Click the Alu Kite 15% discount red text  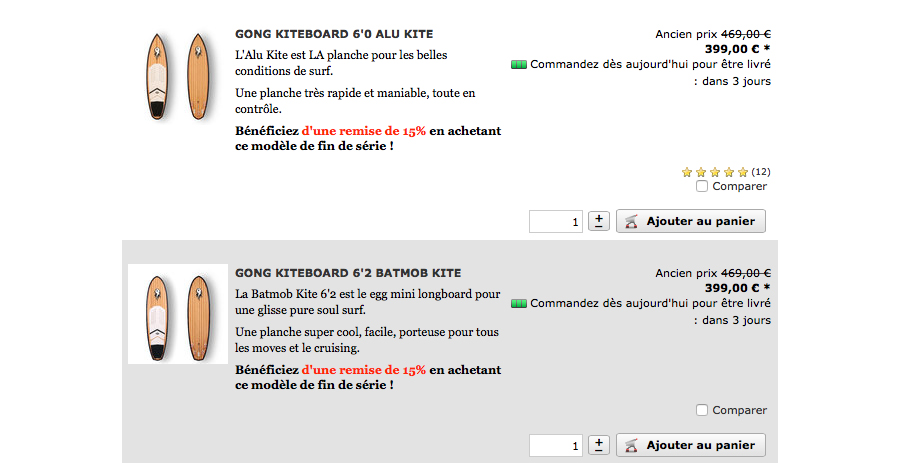click(364, 131)
